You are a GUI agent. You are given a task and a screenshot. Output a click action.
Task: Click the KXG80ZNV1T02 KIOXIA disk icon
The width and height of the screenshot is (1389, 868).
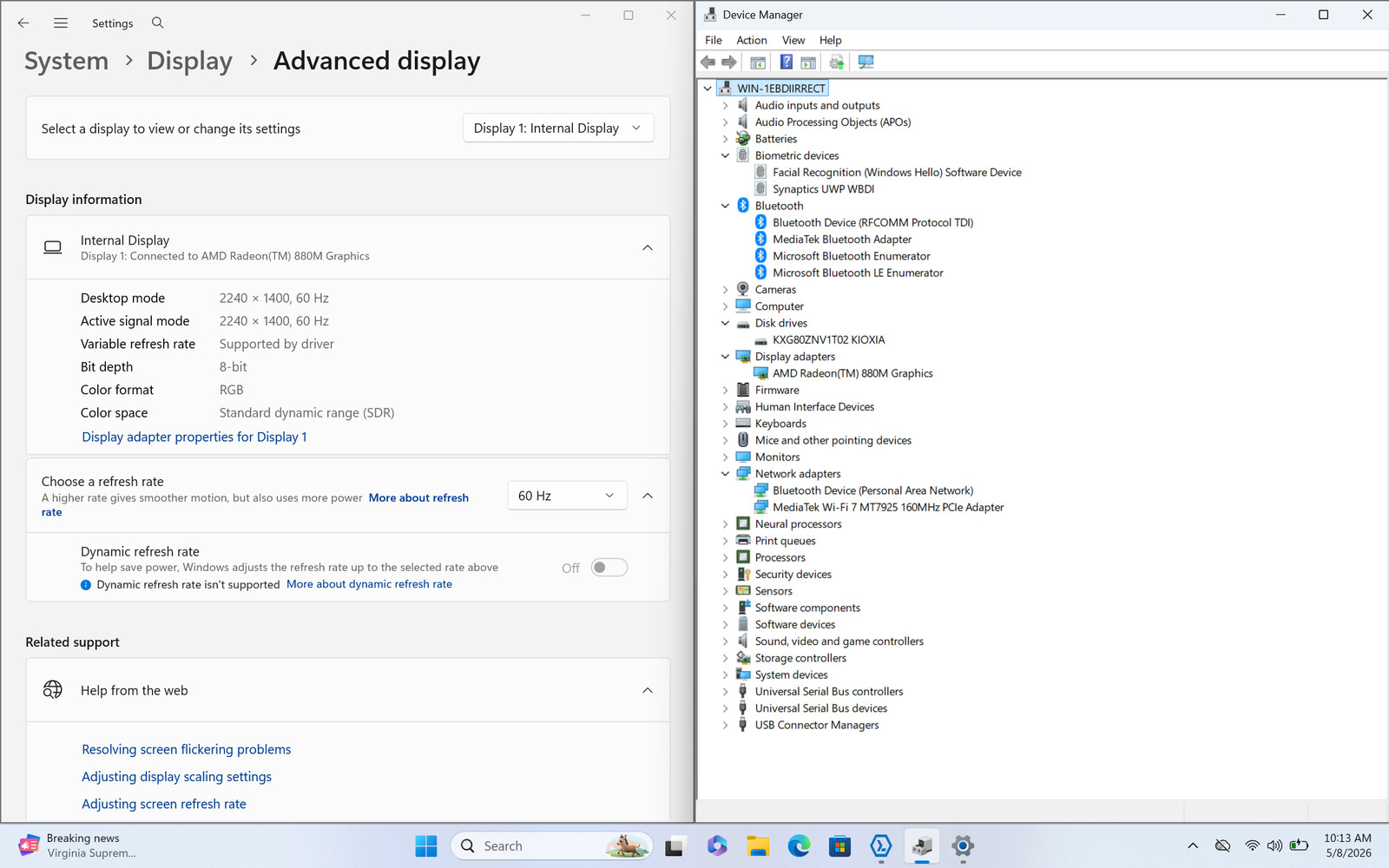(760, 340)
